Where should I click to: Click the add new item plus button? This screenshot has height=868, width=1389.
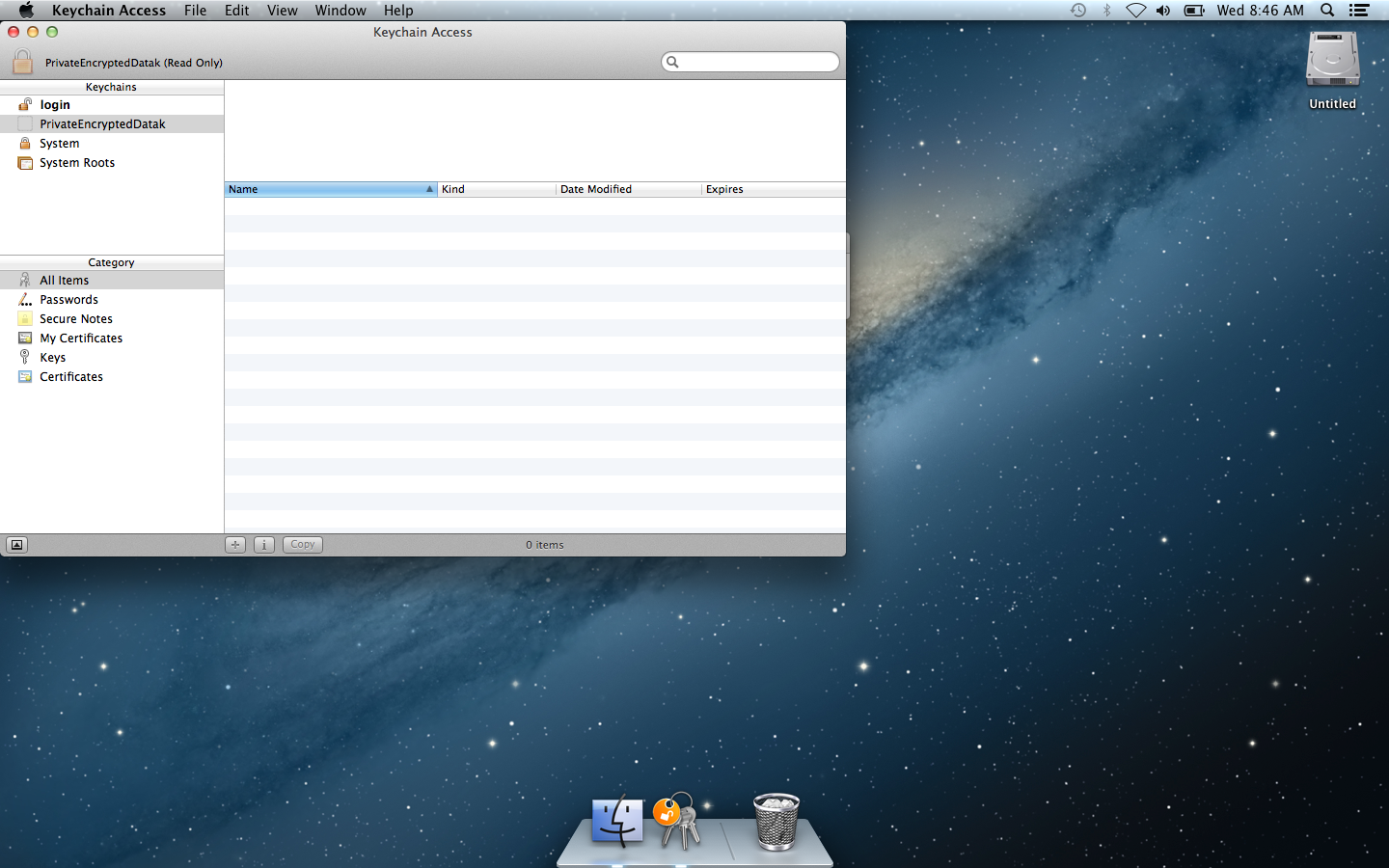tap(235, 545)
